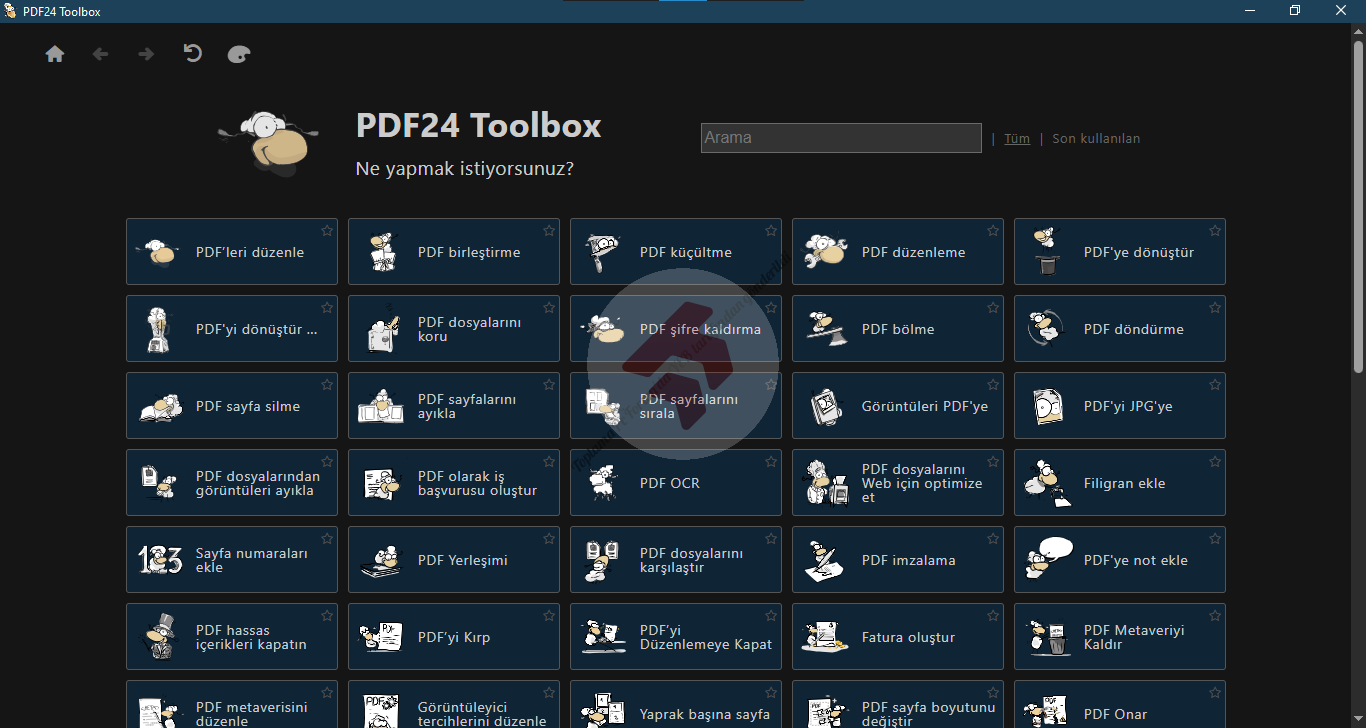This screenshot has width=1366, height=728.
Task: Open PDF dosyalarını karşılaştır tool
Action: 676,560
